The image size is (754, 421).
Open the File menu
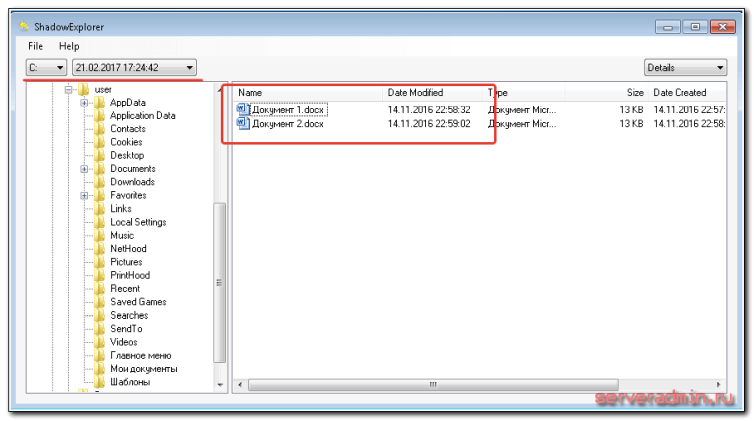coord(35,46)
